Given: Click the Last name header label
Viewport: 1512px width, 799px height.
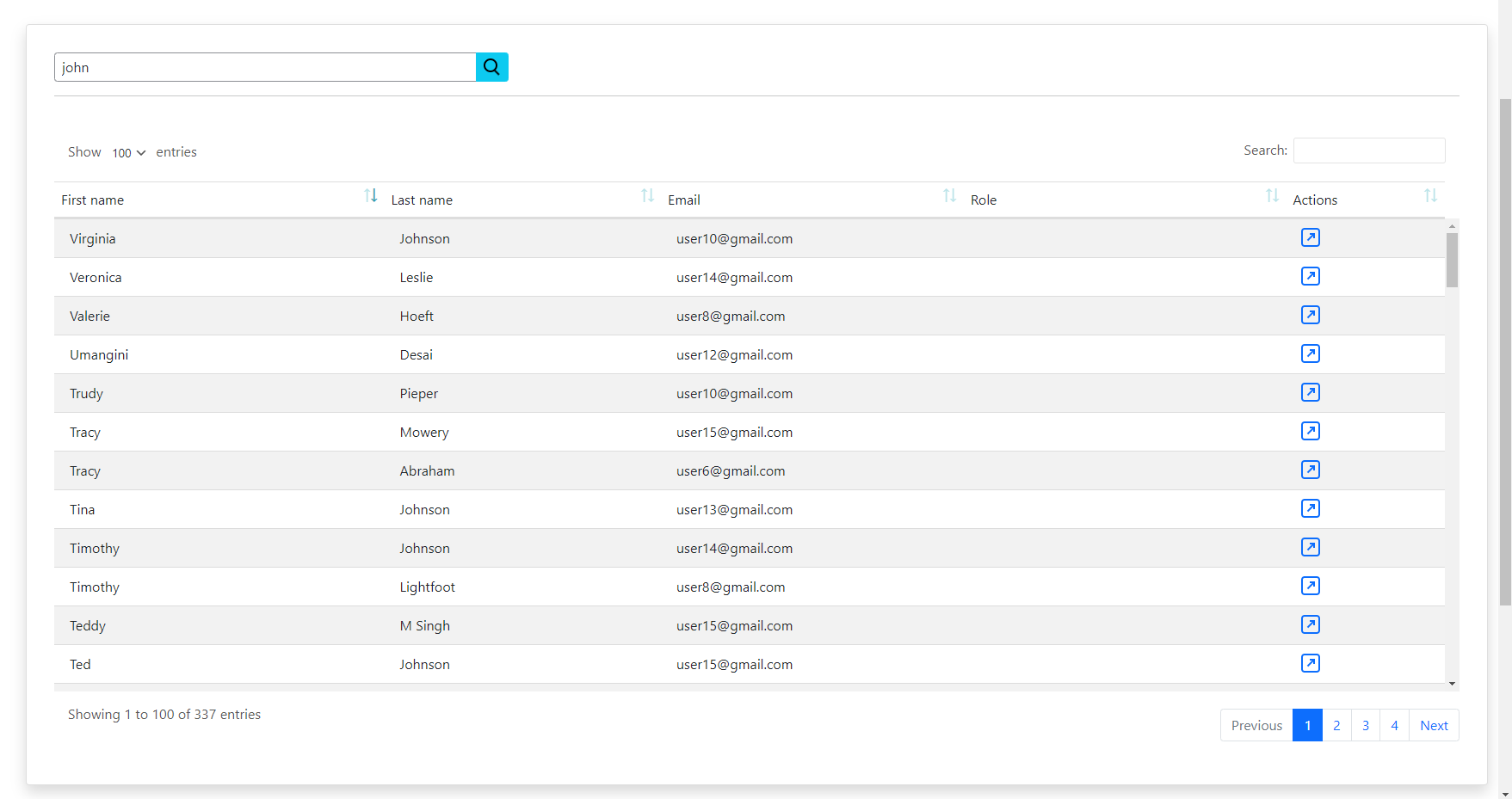Looking at the screenshot, I should [422, 200].
